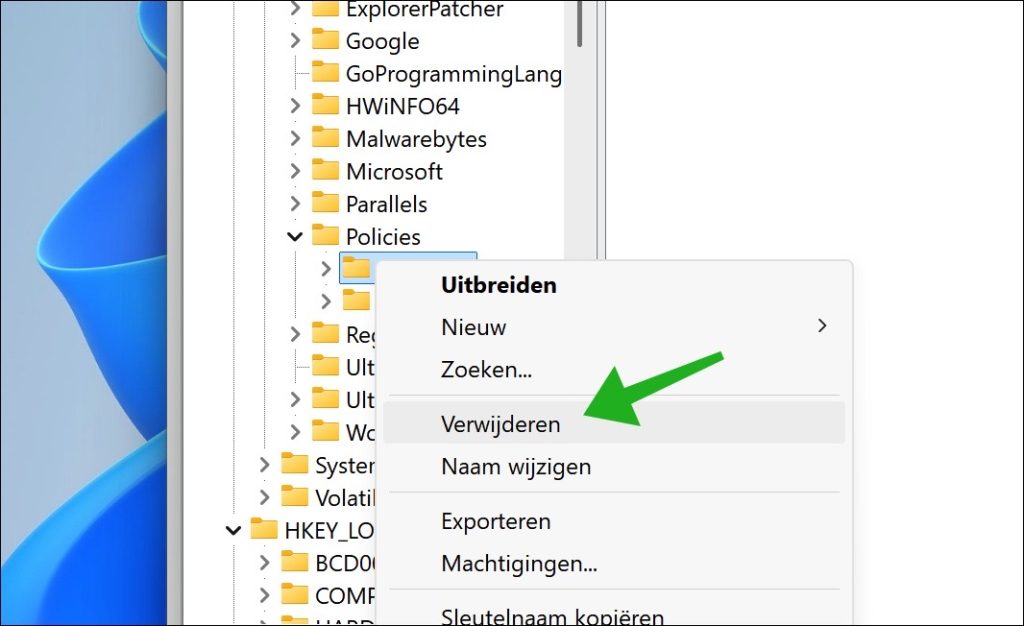Screen dimensions: 1024x626
Task: Select Verwijderen from the context menu
Action: (500, 424)
